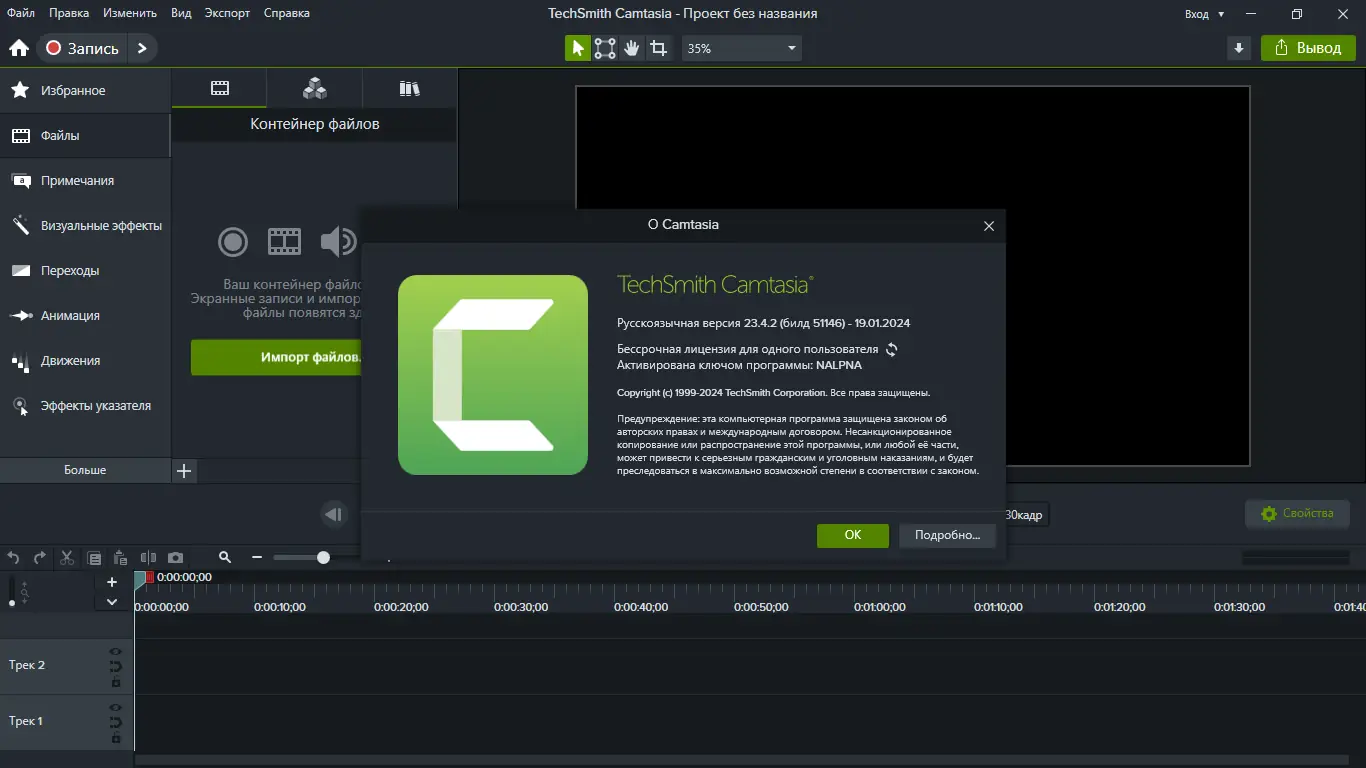Go to the Home screen icon

(18, 48)
